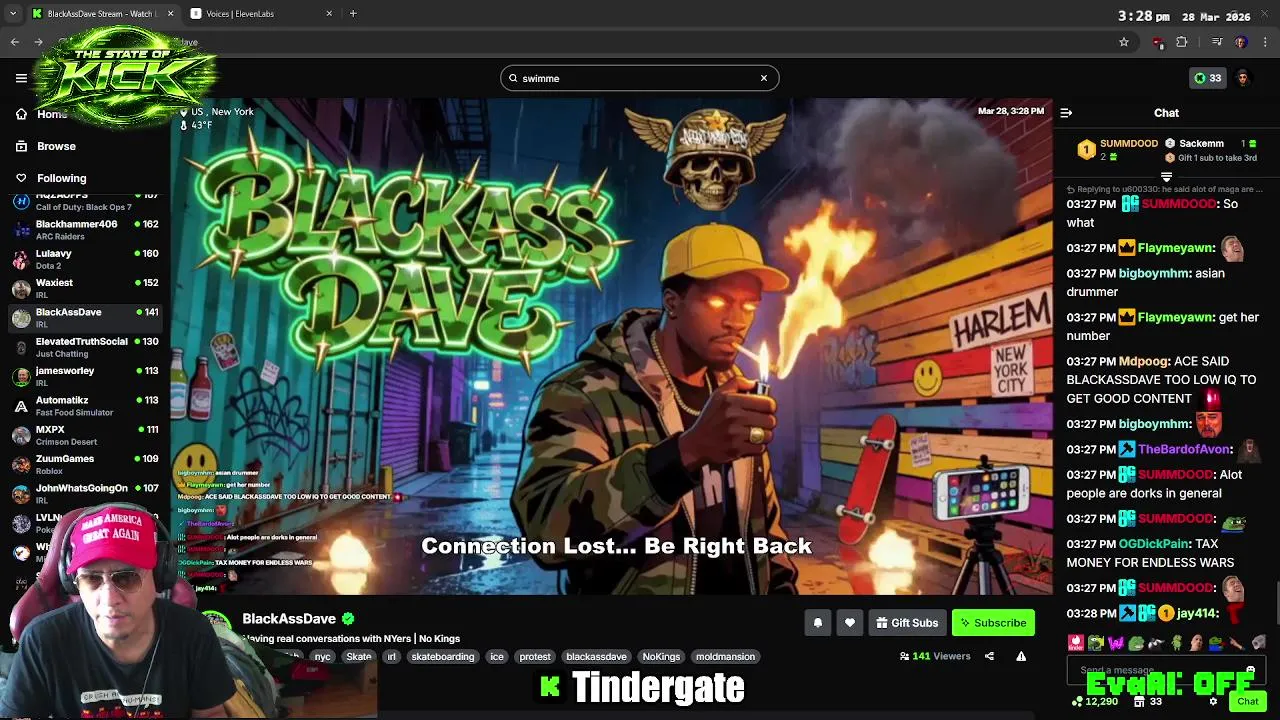Click OGDickPain username in chat
Viewport: 1280px width, 720px height.
[1154, 544]
